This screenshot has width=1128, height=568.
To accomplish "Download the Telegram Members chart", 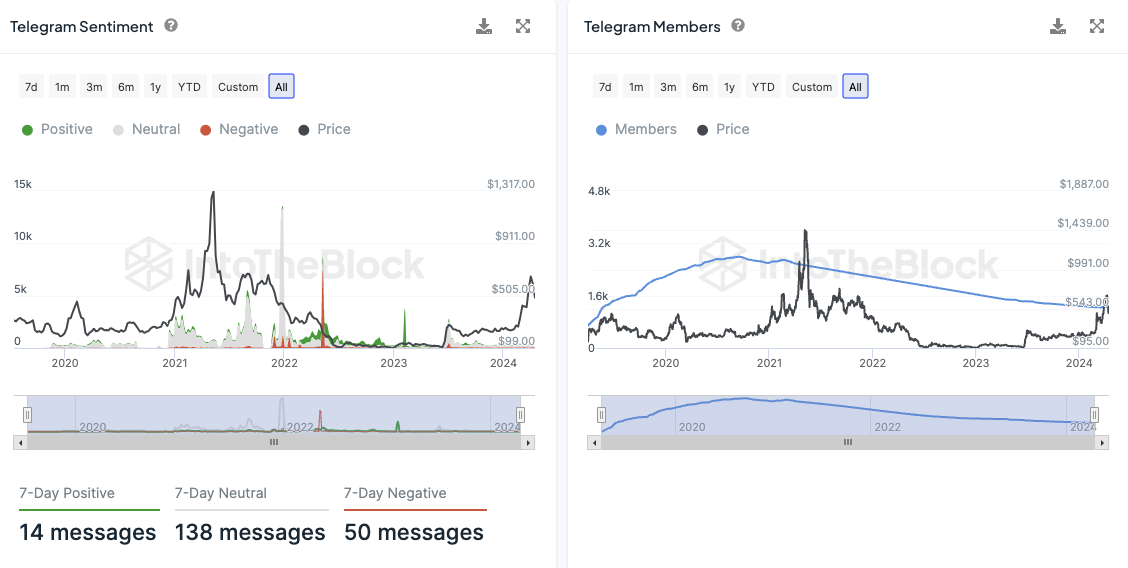I will pyautogui.click(x=1058, y=26).
